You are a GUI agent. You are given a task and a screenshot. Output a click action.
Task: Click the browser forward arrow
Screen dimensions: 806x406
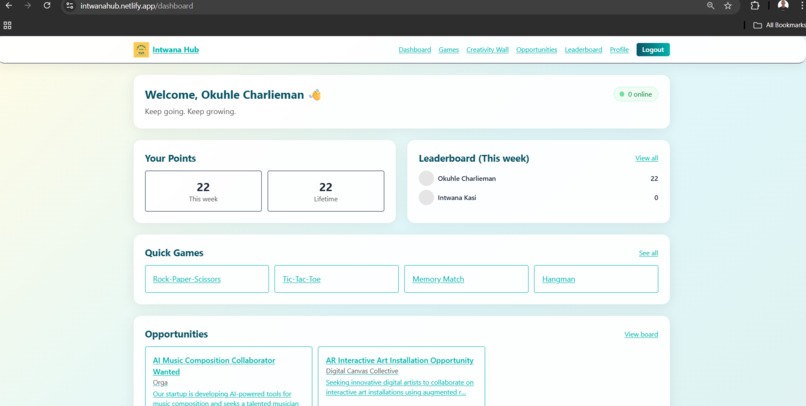point(28,6)
